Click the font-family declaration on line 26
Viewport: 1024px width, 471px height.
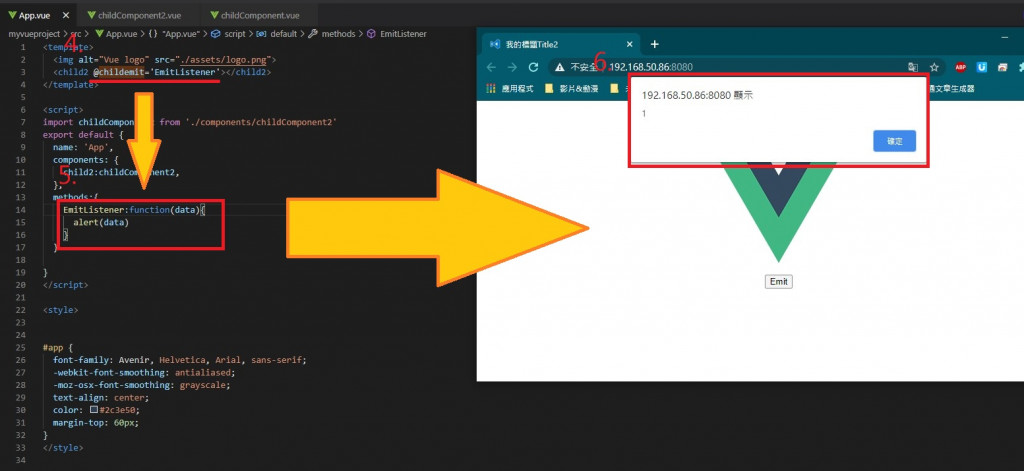coord(179,360)
